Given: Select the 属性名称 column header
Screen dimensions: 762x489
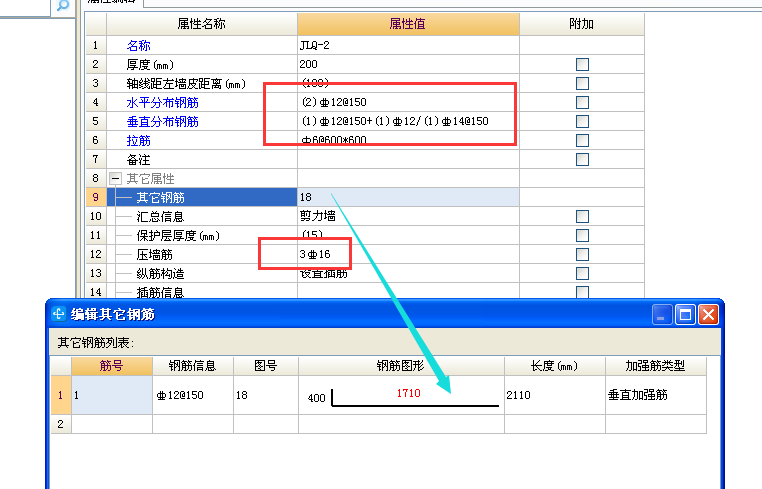Looking at the screenshot, I should point(202,24).
